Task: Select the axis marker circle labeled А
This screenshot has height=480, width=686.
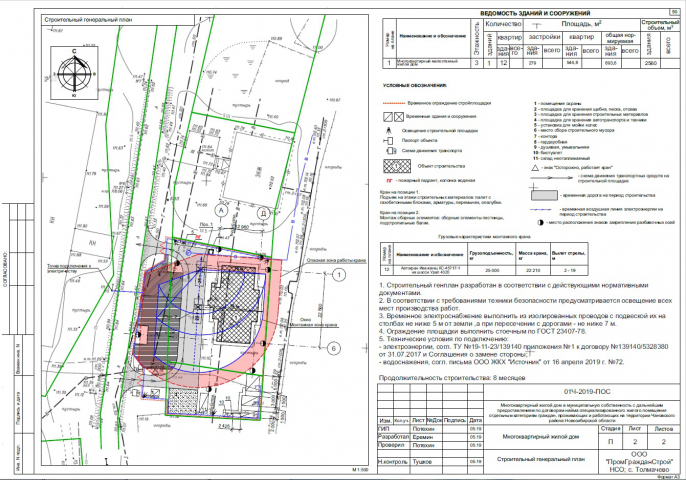Action: 221,210
